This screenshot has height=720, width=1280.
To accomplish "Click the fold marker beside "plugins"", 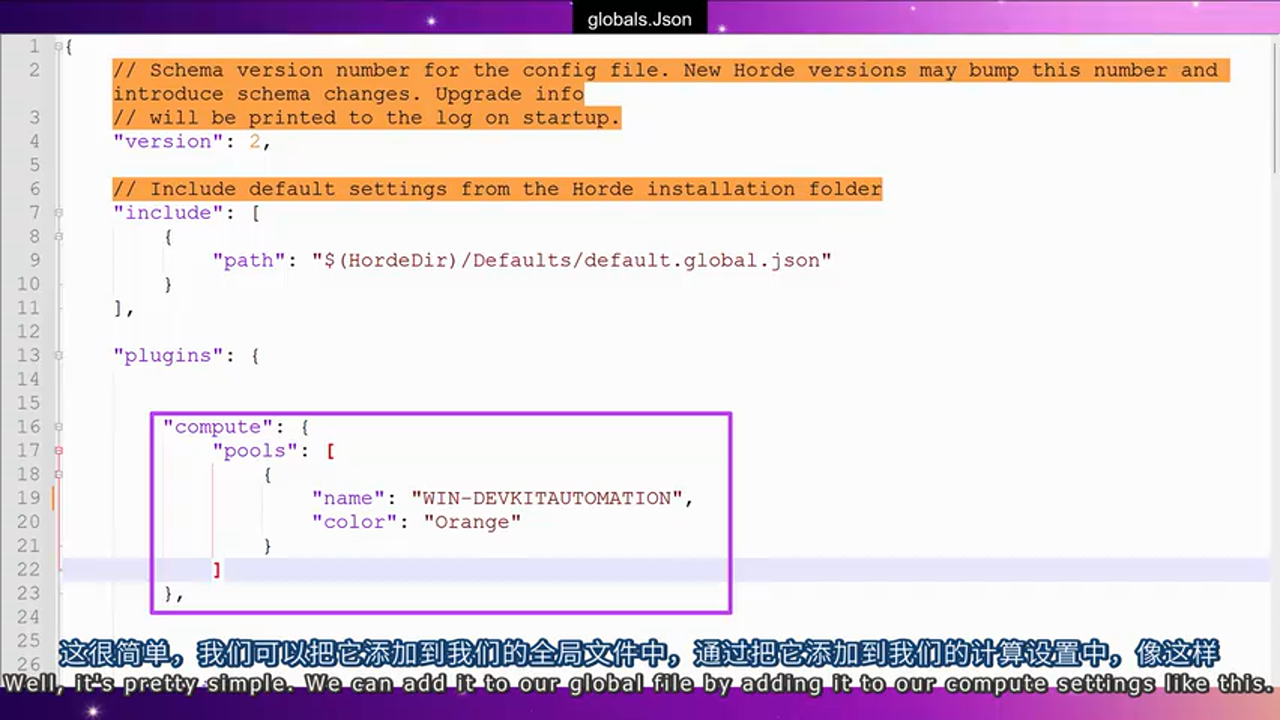I will (x=58, y=356).
